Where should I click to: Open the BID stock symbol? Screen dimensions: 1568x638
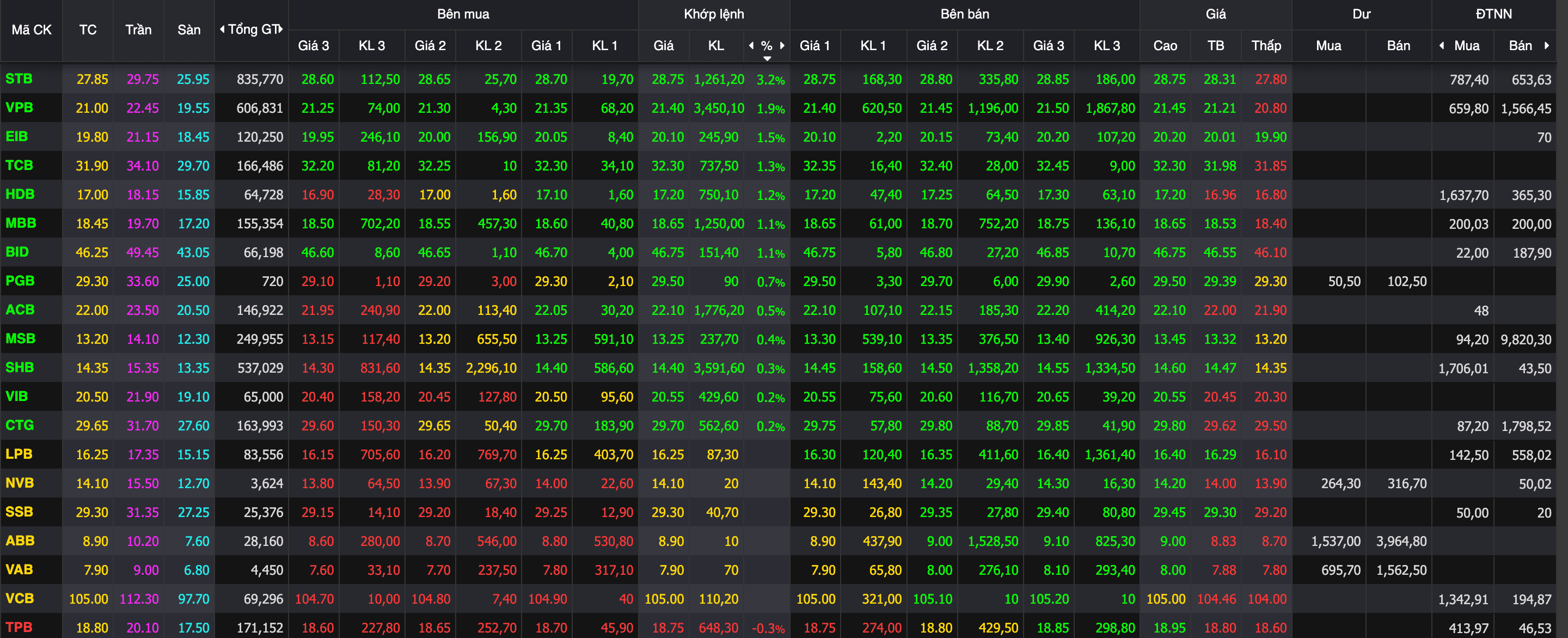pos(17,252)
